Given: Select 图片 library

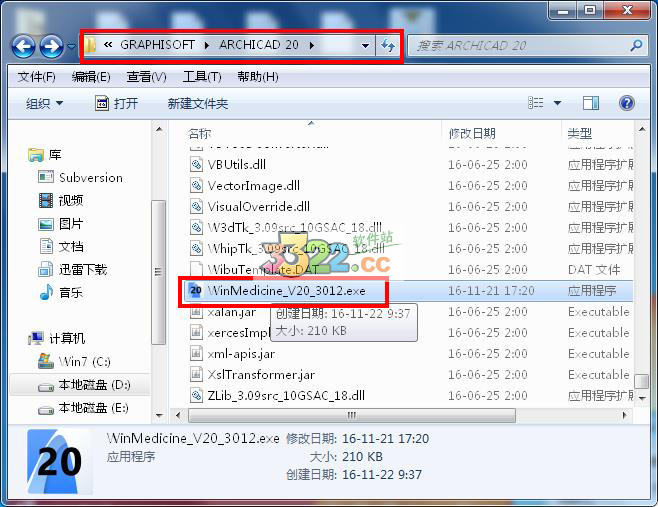Looking at the screenshot, I should coord(60,224).
